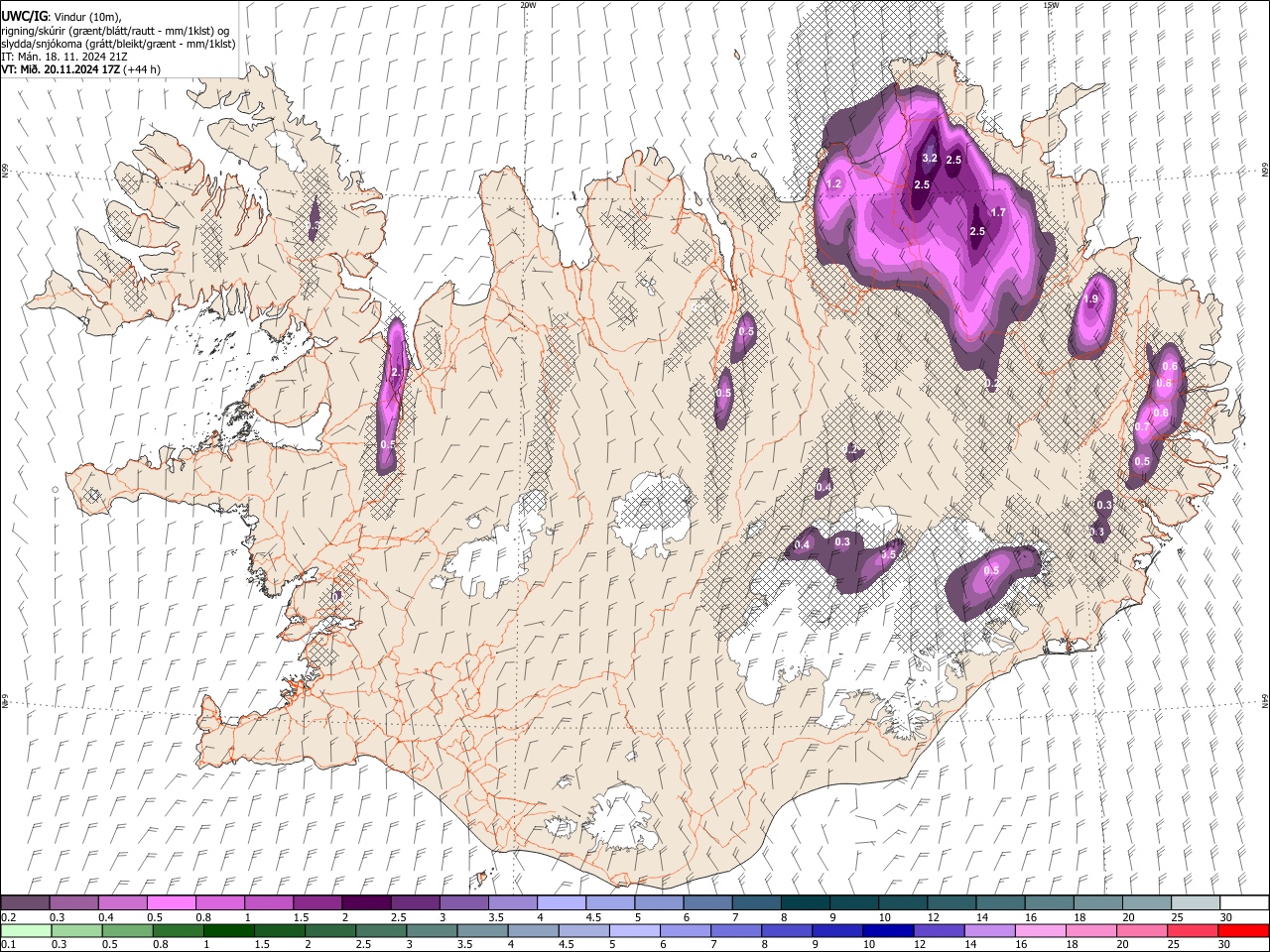Image resolution: width=1270 pixels, height=952 pixels.
Task: Choose the pink 18 swatch in lower legend row
Action: tap(1091, 930)
